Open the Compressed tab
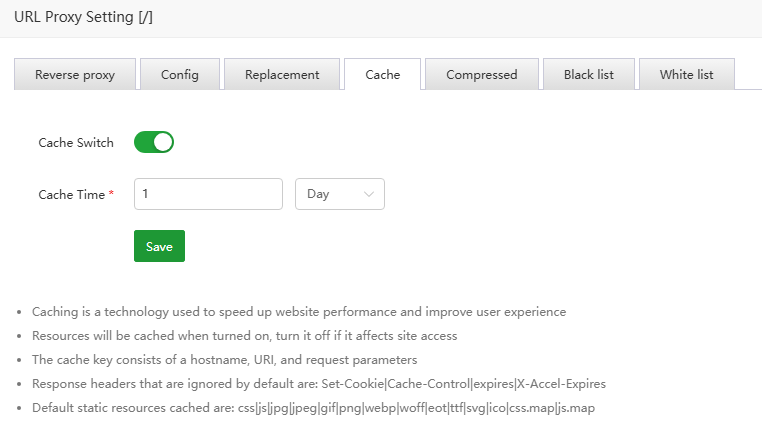The image size is (762, 429). 482,75
